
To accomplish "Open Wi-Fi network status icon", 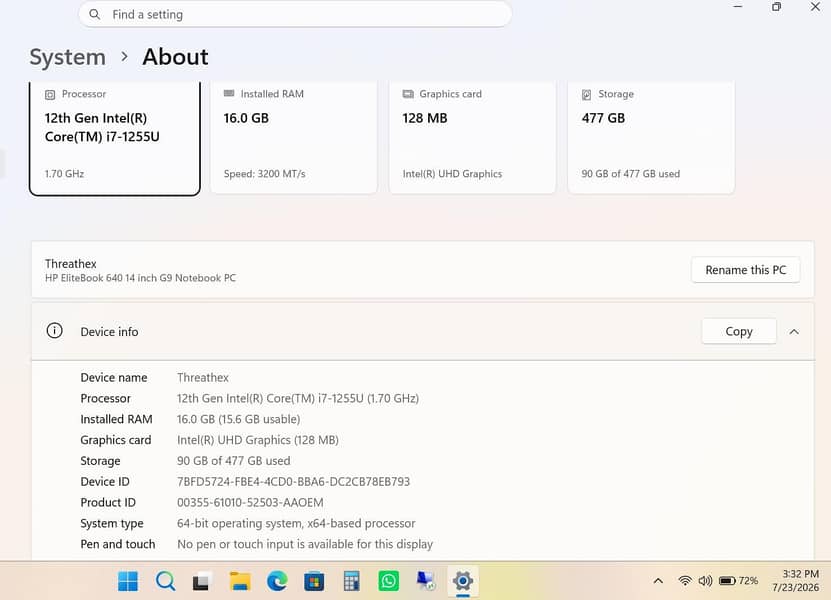I will (x=685, y=581).
